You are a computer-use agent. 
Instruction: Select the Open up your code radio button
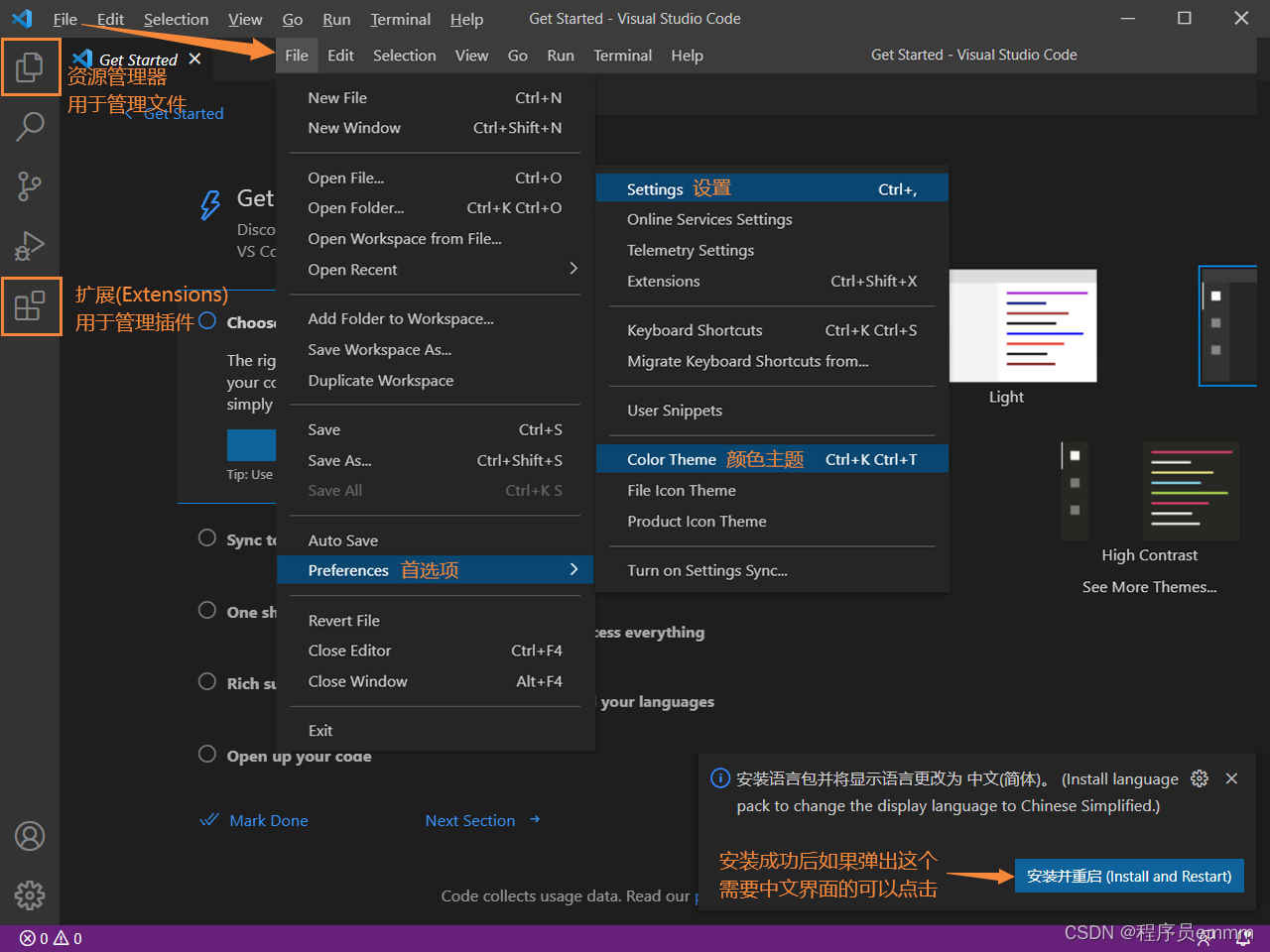207,754
